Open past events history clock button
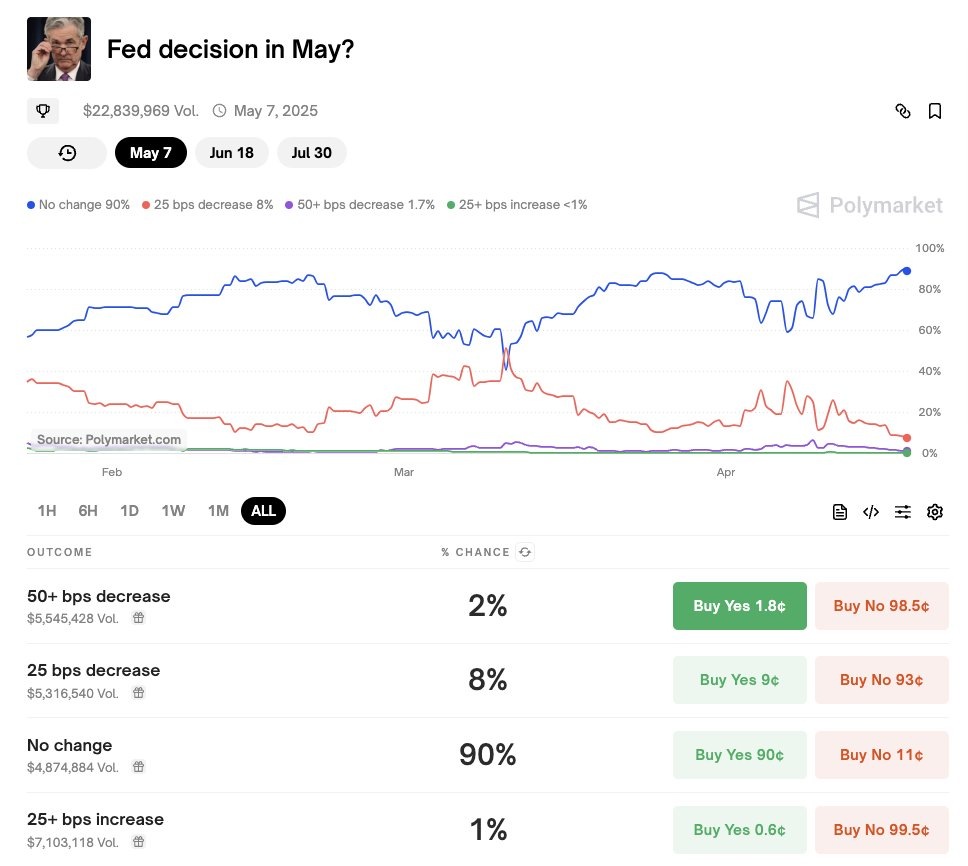 pyautogui.click(x=67, y=153)
